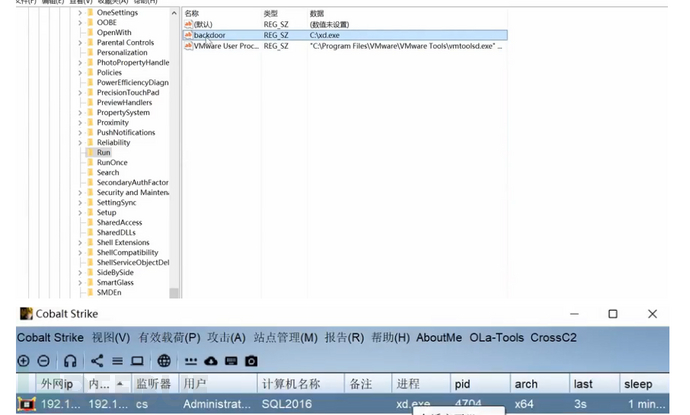Click the Run folder icon in tree
Viewport: 690px width, 415px height.
coord(91,152)
